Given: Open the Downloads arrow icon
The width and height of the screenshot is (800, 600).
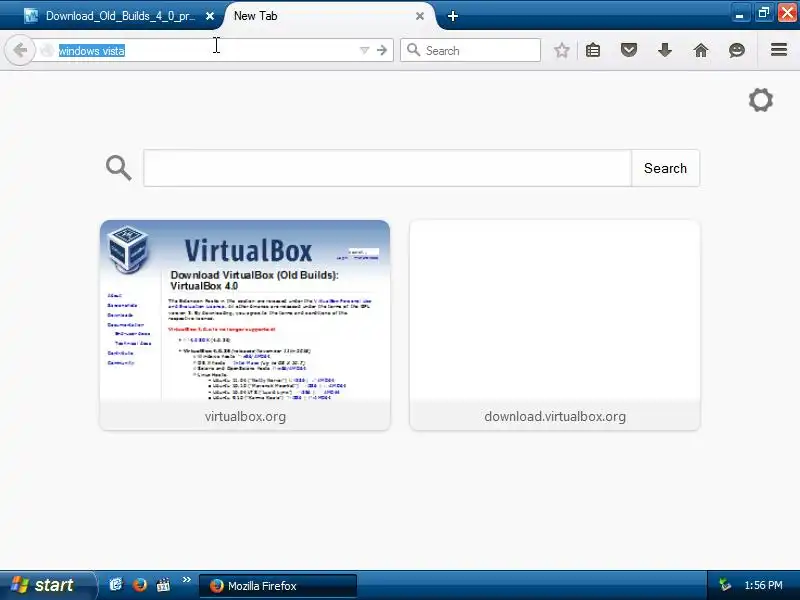Looking at the screenshot, I should [664, 50].
